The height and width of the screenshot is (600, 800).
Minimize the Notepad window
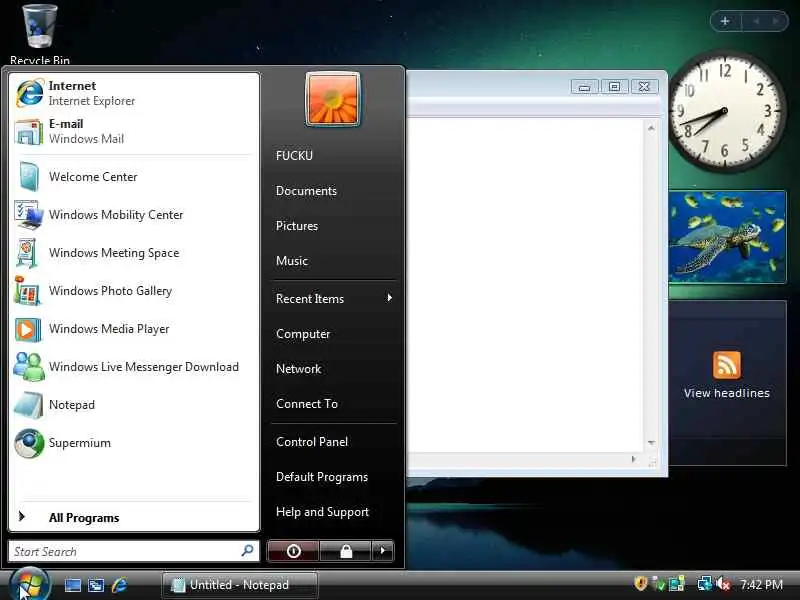tap(585, 87)
